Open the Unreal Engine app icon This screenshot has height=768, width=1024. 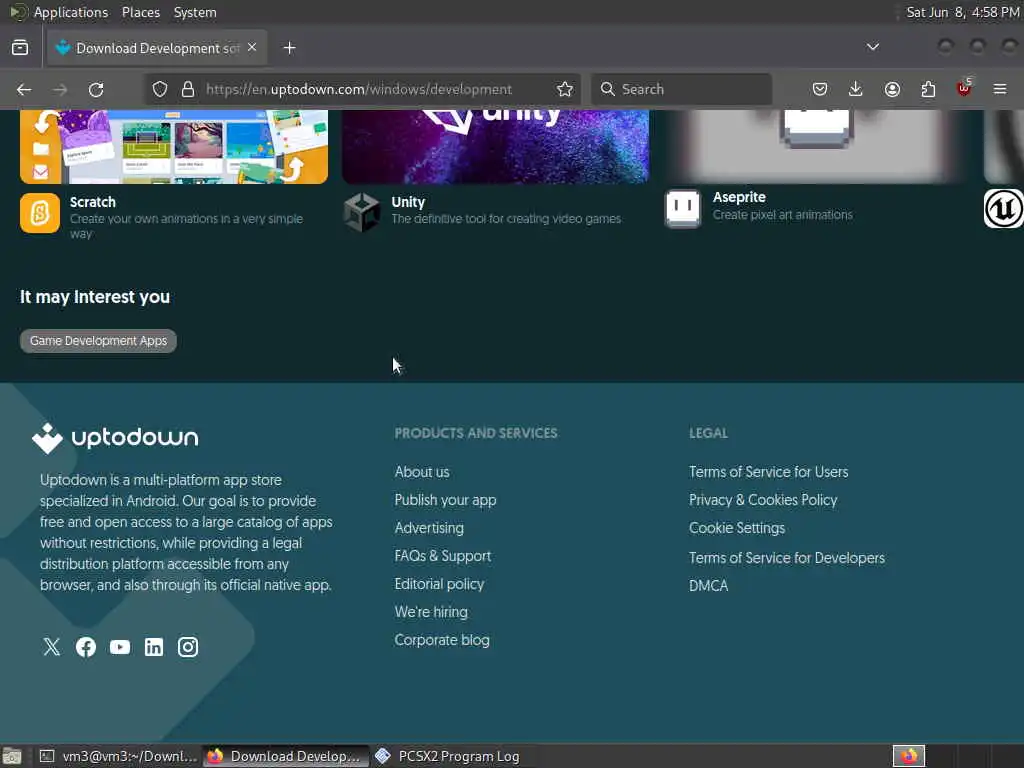1004,208
